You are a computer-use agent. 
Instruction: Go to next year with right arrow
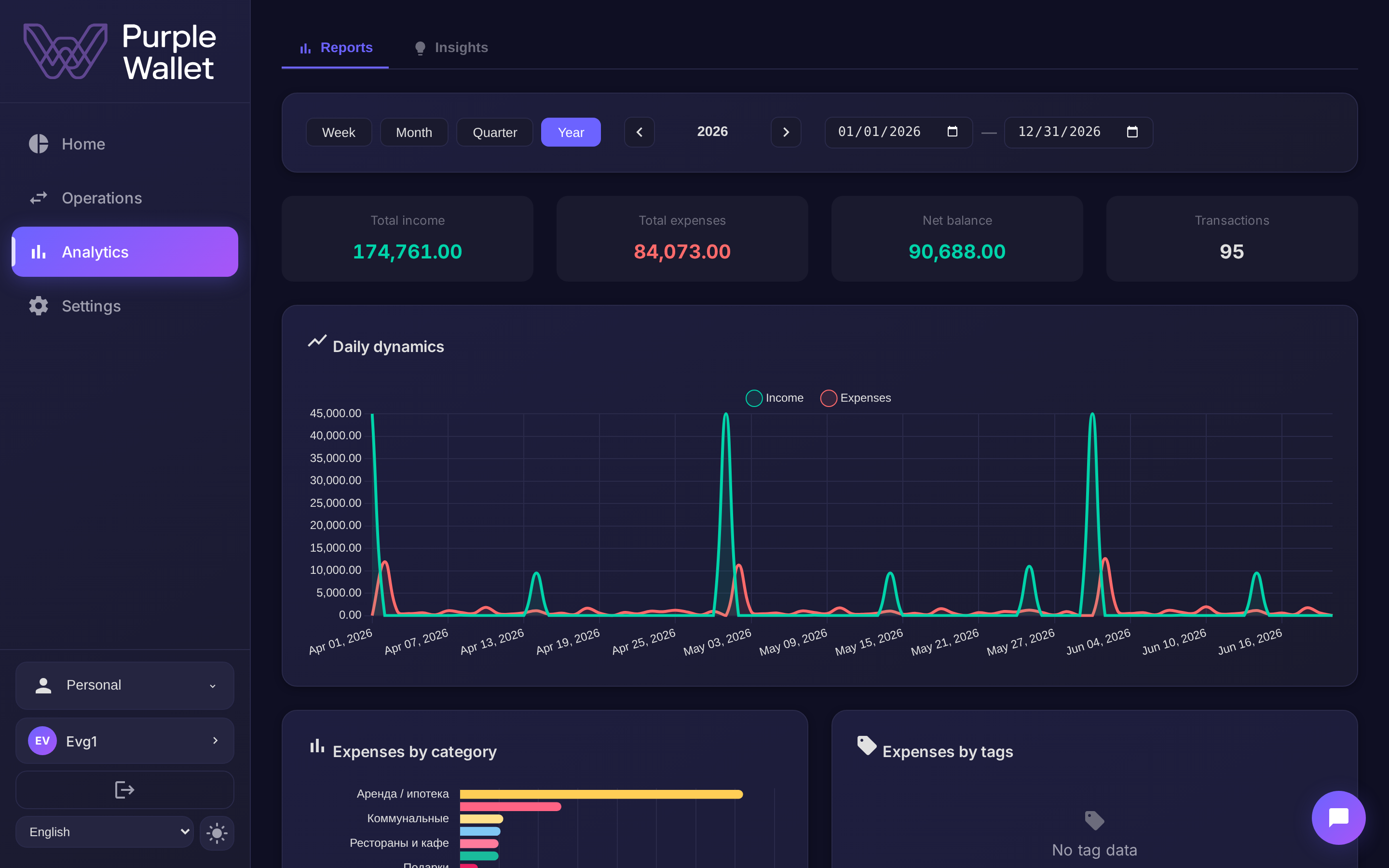(x=786, y=132)
